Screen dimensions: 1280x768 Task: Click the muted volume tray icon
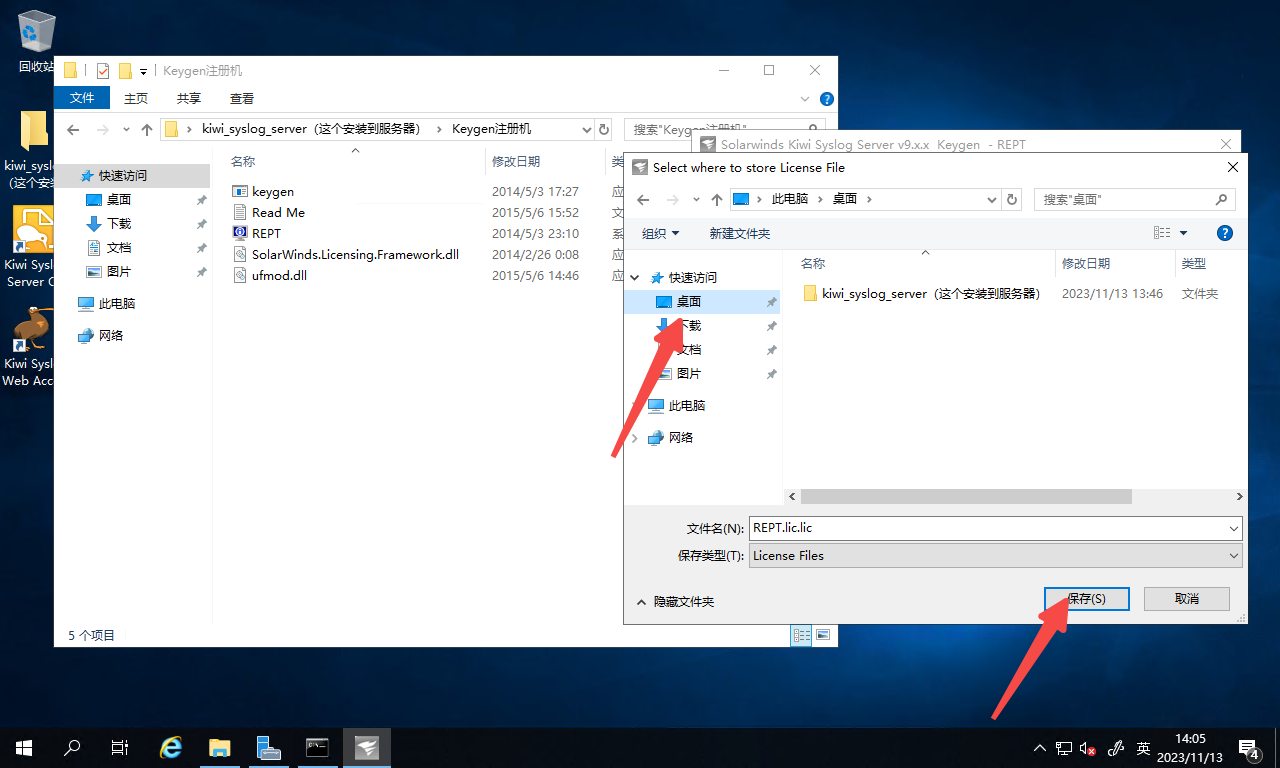pos(1088,748)
